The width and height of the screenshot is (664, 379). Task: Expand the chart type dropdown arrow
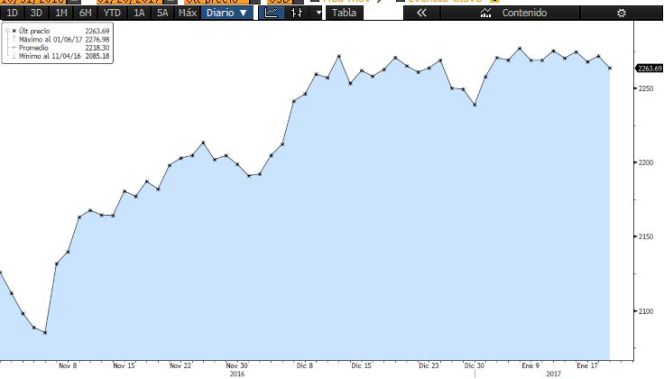click(318, 13)
